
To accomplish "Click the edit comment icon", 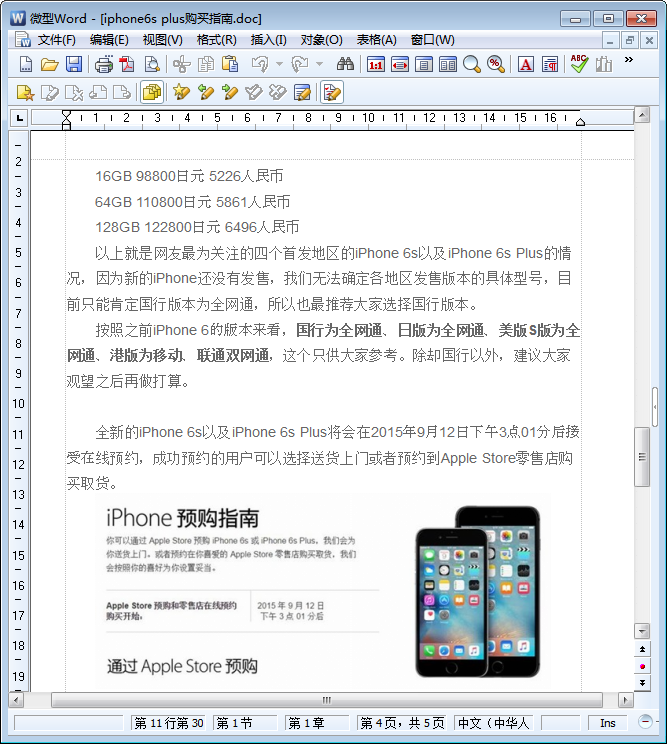I will point(49,93).
